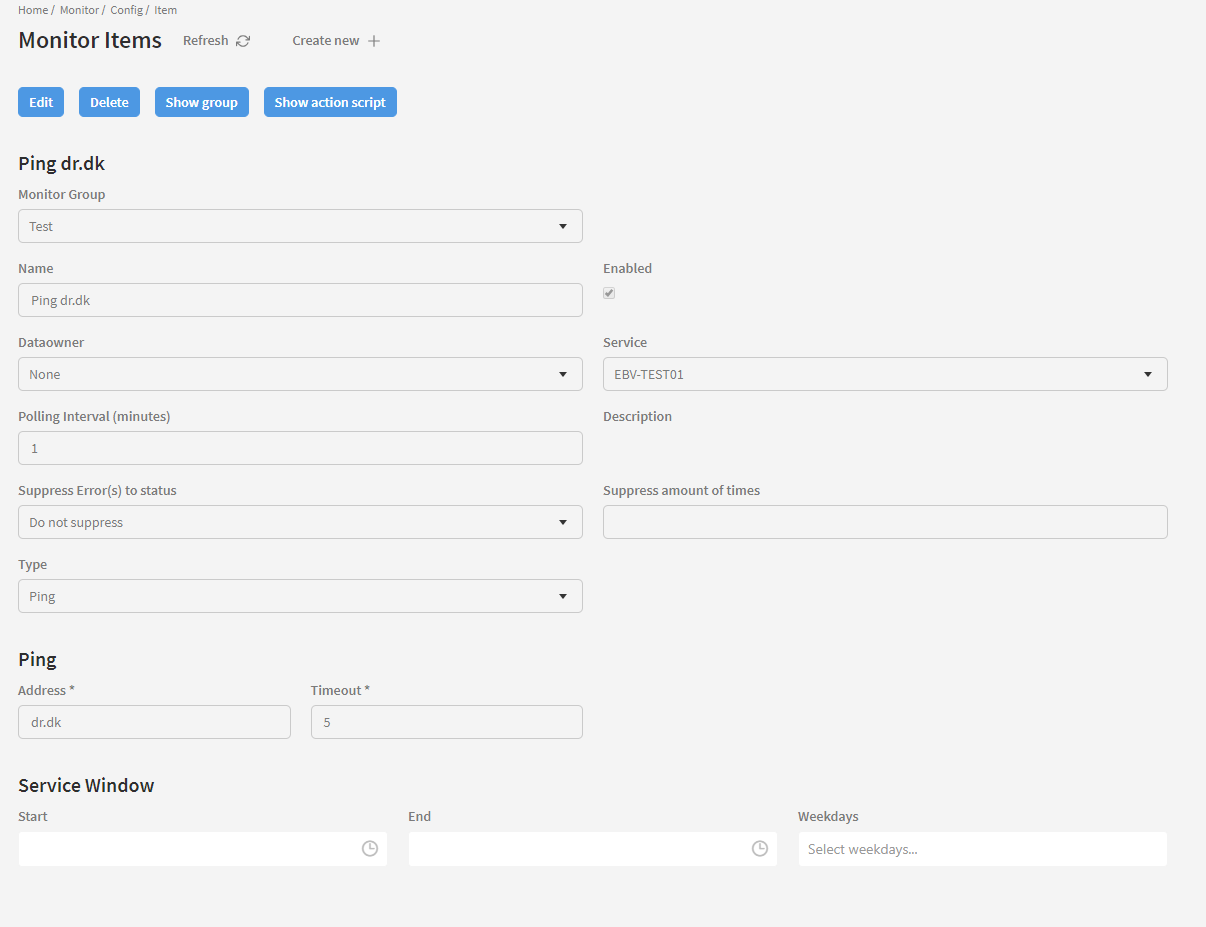
Task: Click the Show group button
Action: click(201, 102)
